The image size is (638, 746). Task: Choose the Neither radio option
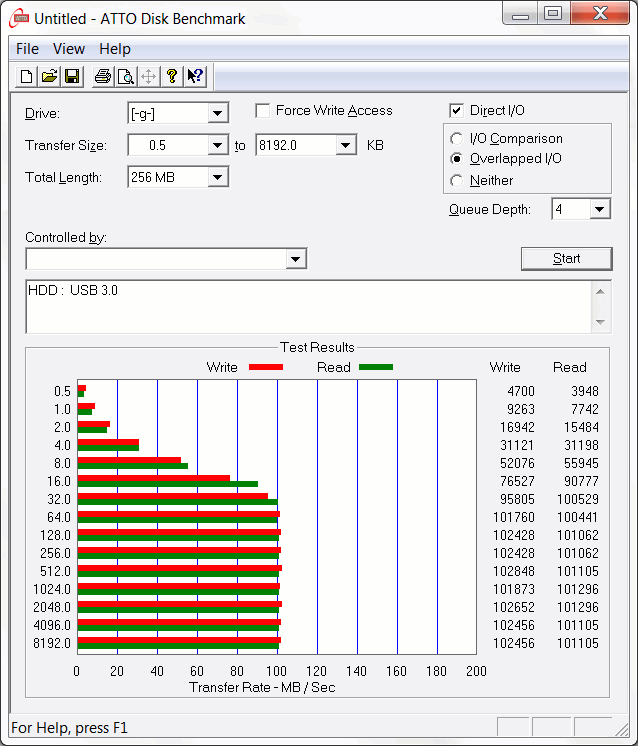457,181
